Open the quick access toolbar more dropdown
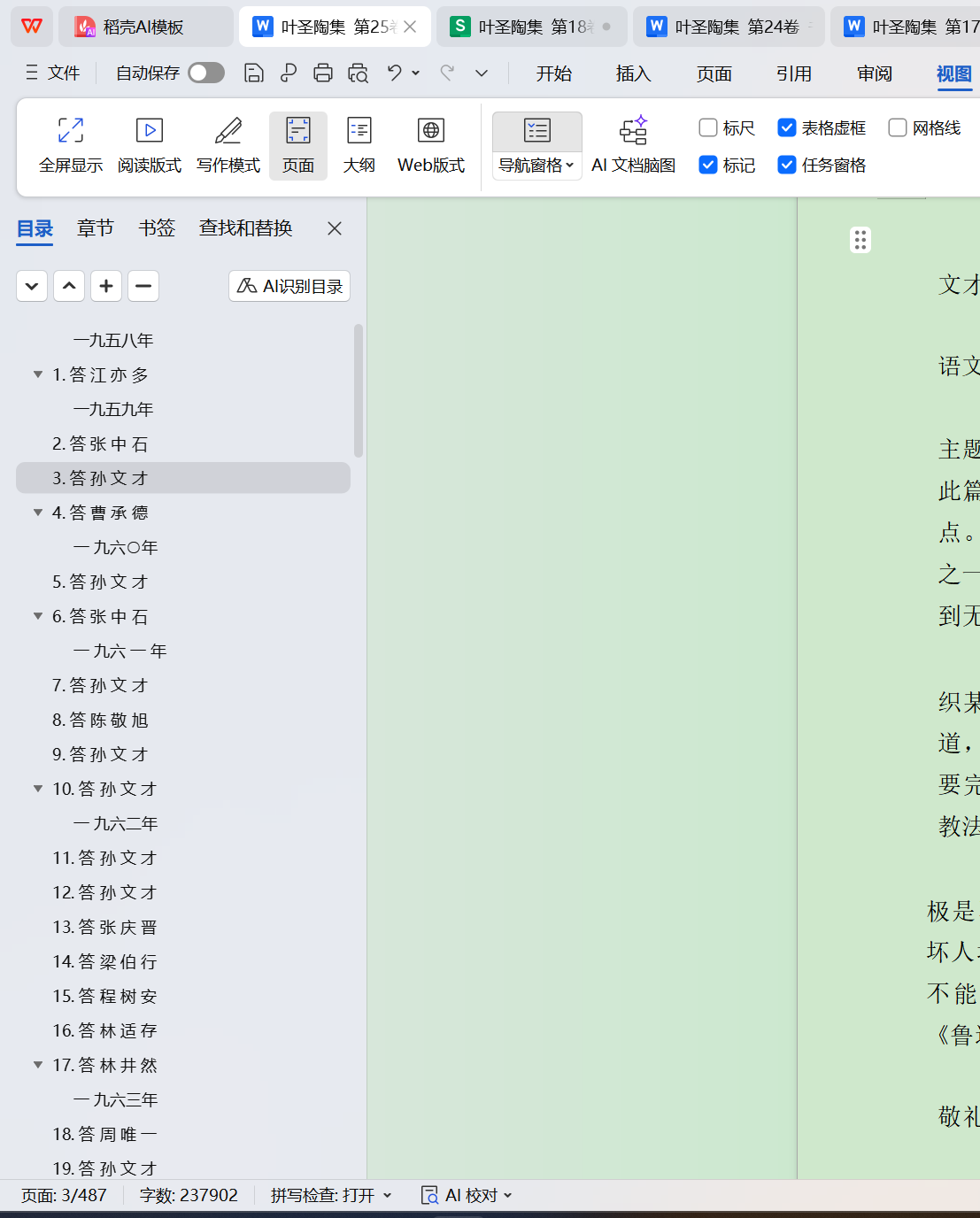Screen dimensions: 980x1218 tap(482, 73)
